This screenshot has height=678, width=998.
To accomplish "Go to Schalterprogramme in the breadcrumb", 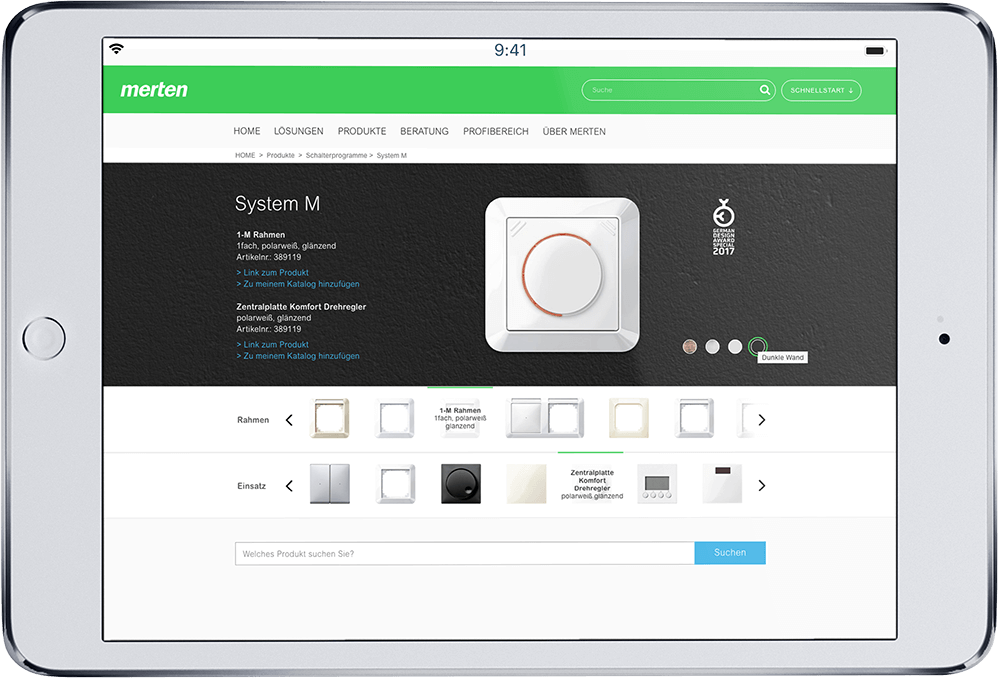I will 336,155.
